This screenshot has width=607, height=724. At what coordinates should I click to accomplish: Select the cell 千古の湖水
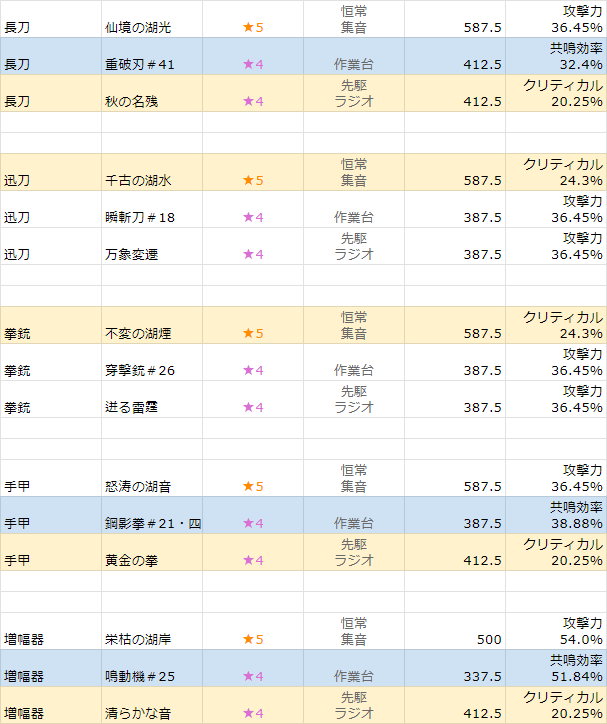pos(152,172)
